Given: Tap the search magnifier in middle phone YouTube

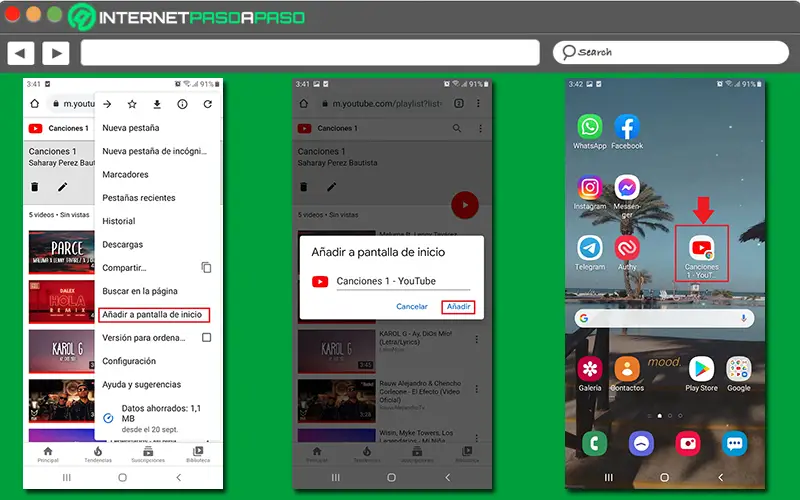Looking at the screenshot, I should (x=457, y=128).
